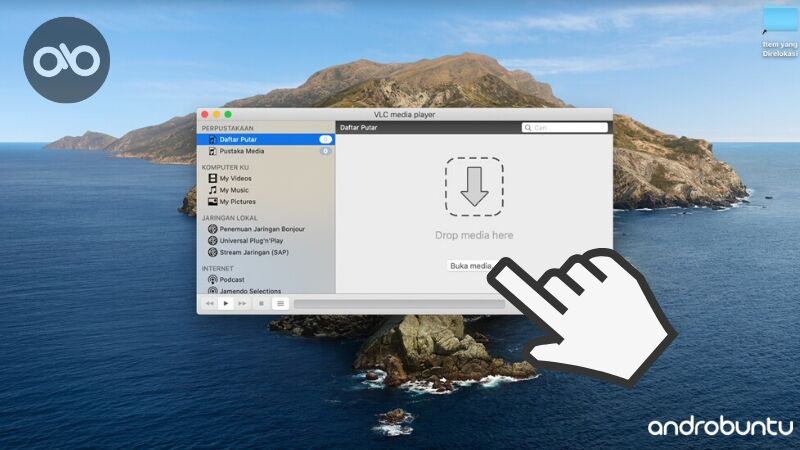Click the Daftar Putar item count badge
The height and width of the screenshot is (450, 800).
point(326,139)
